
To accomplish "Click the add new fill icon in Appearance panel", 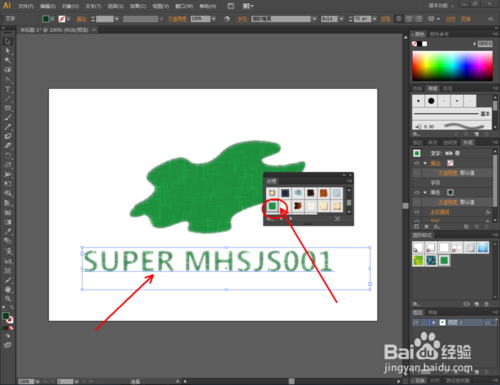I will (426, 227).
